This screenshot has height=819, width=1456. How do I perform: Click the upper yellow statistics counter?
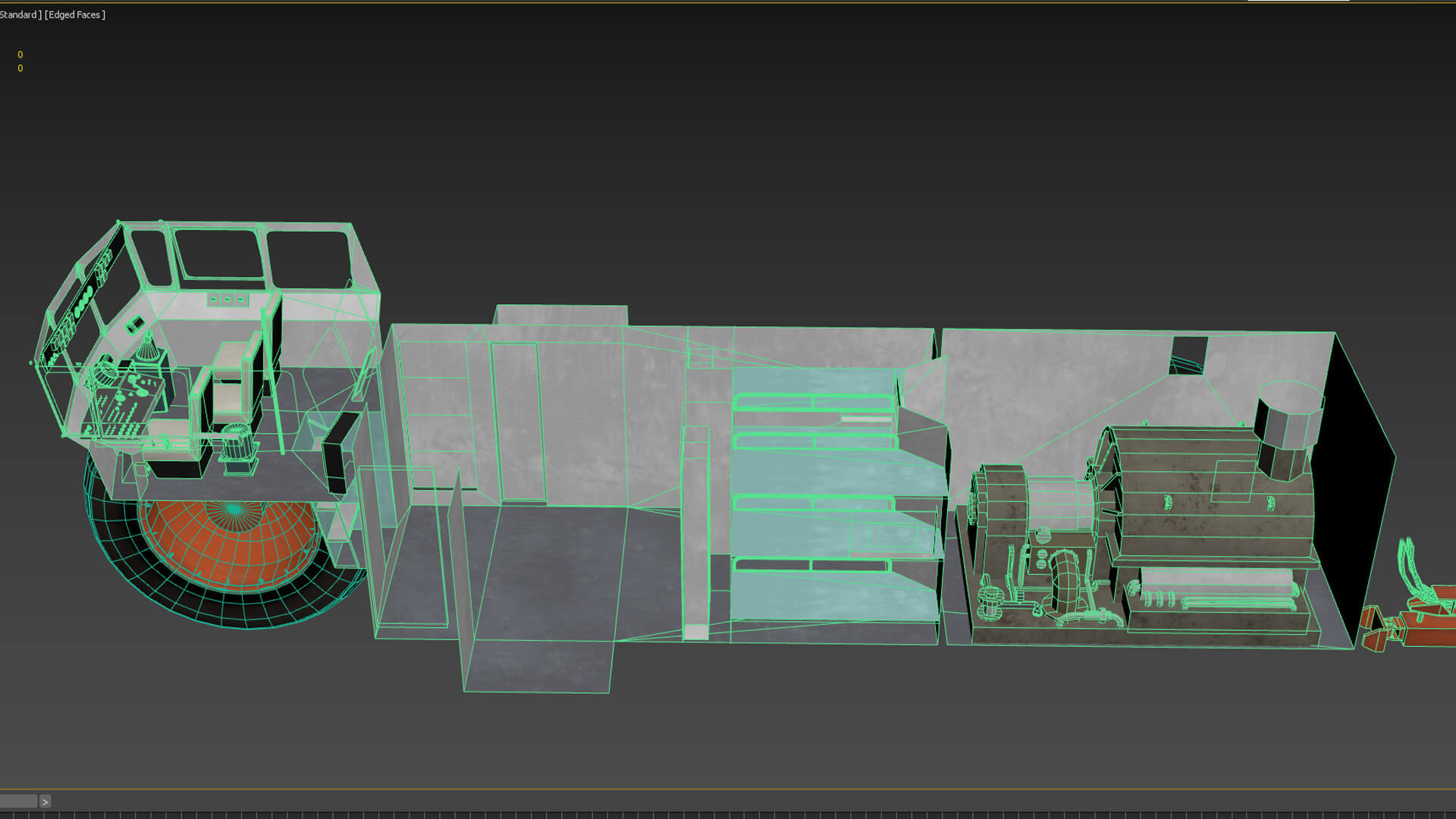(20, 55)
